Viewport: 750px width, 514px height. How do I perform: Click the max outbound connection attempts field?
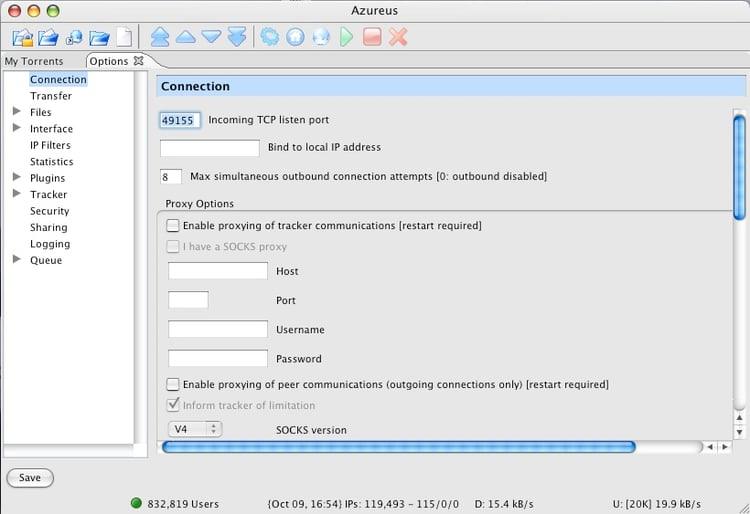tap(171, 176)
